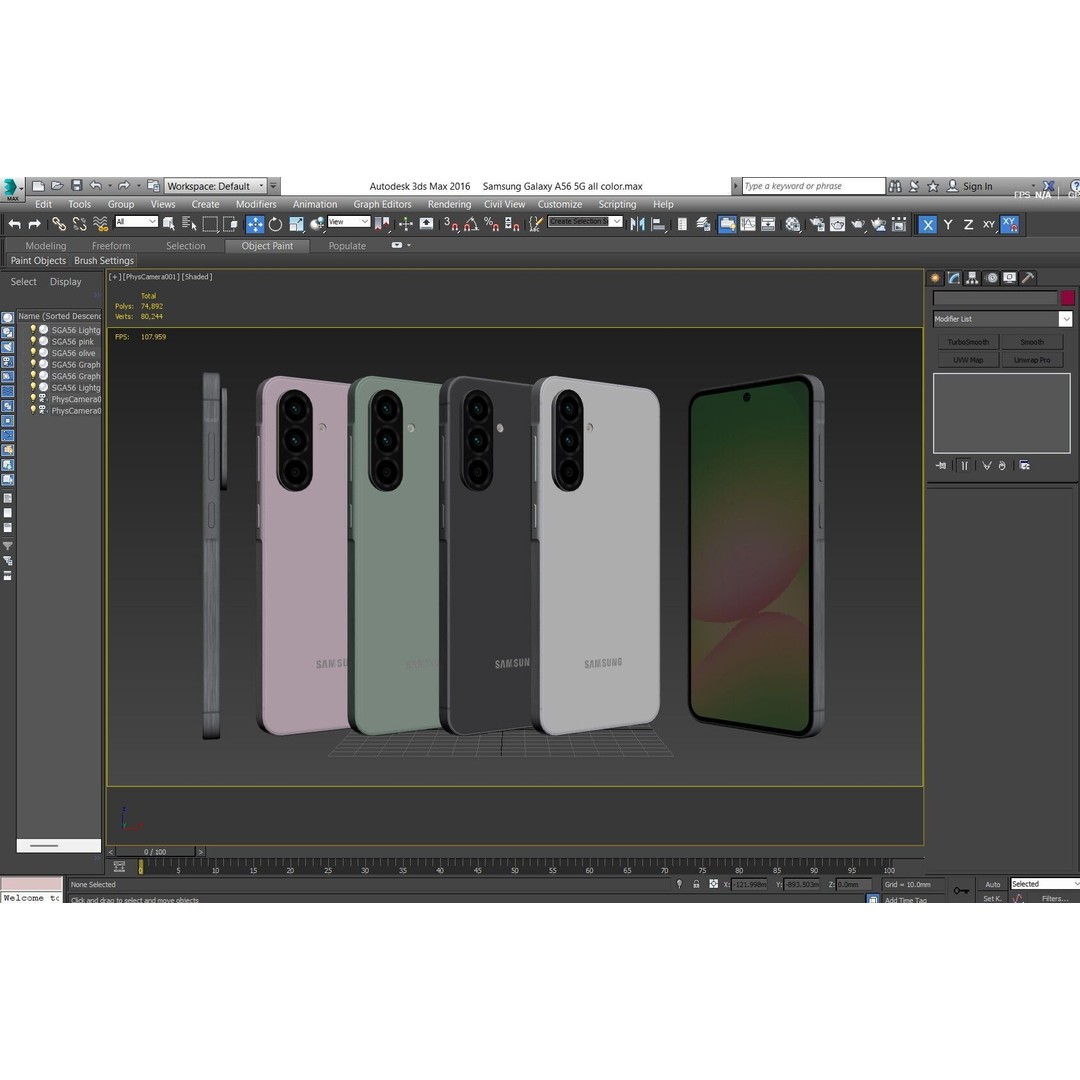Open the Material Editor icon

click(793, 224)
